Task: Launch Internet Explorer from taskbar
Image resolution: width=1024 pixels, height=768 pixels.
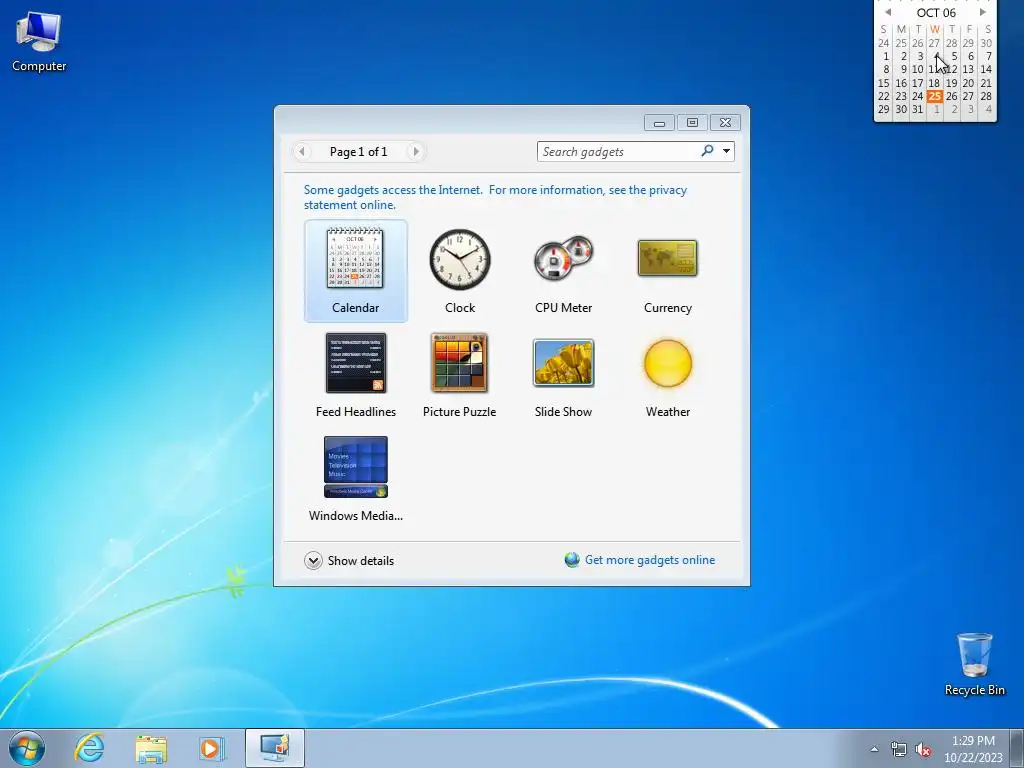Action: coord(89,748)
